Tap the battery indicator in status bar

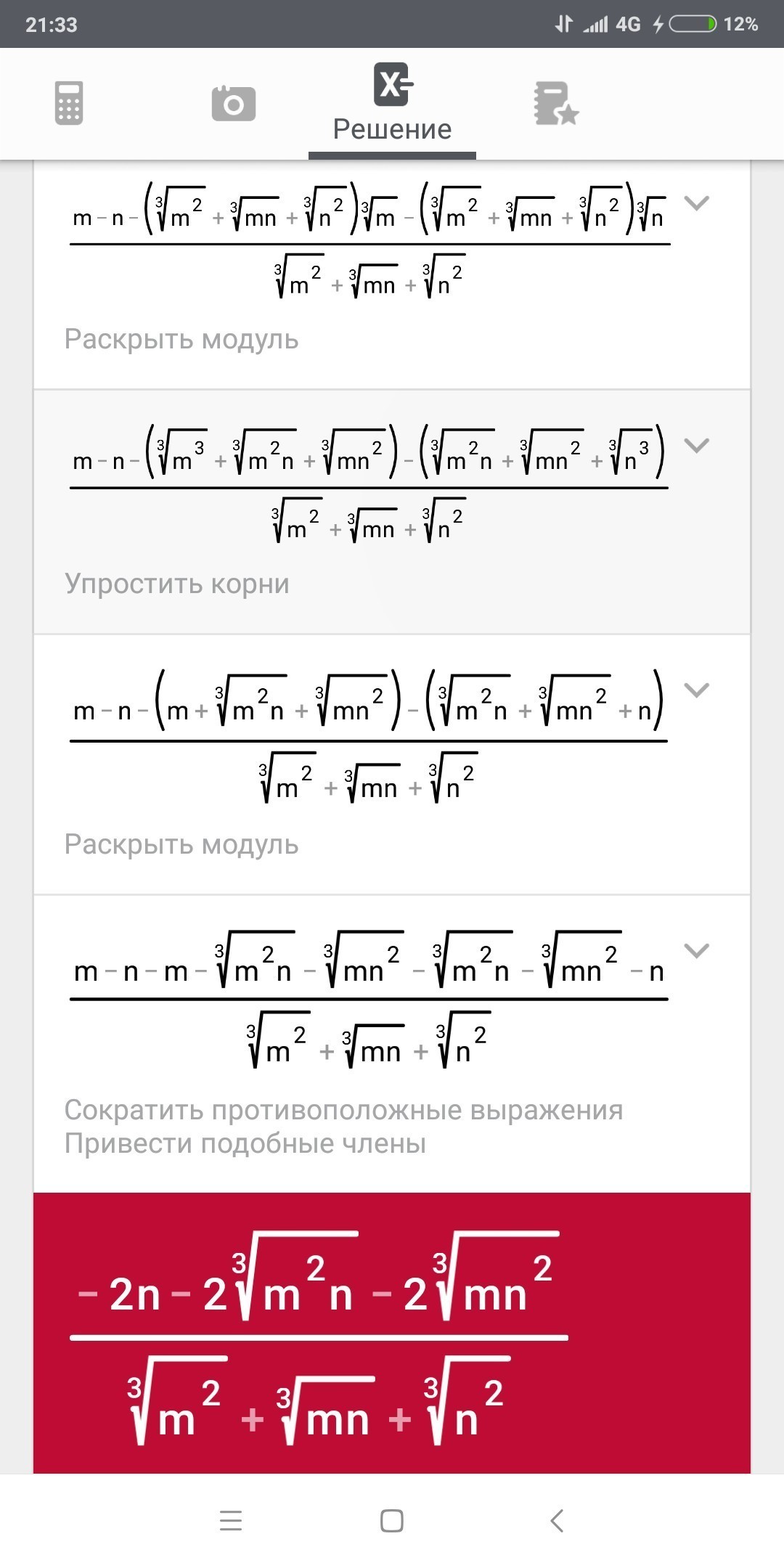click(693, 25)
